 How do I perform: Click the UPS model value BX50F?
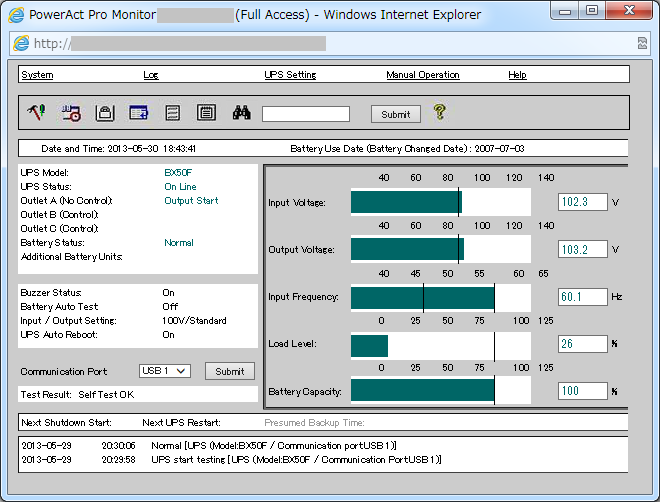coord(178,173)
